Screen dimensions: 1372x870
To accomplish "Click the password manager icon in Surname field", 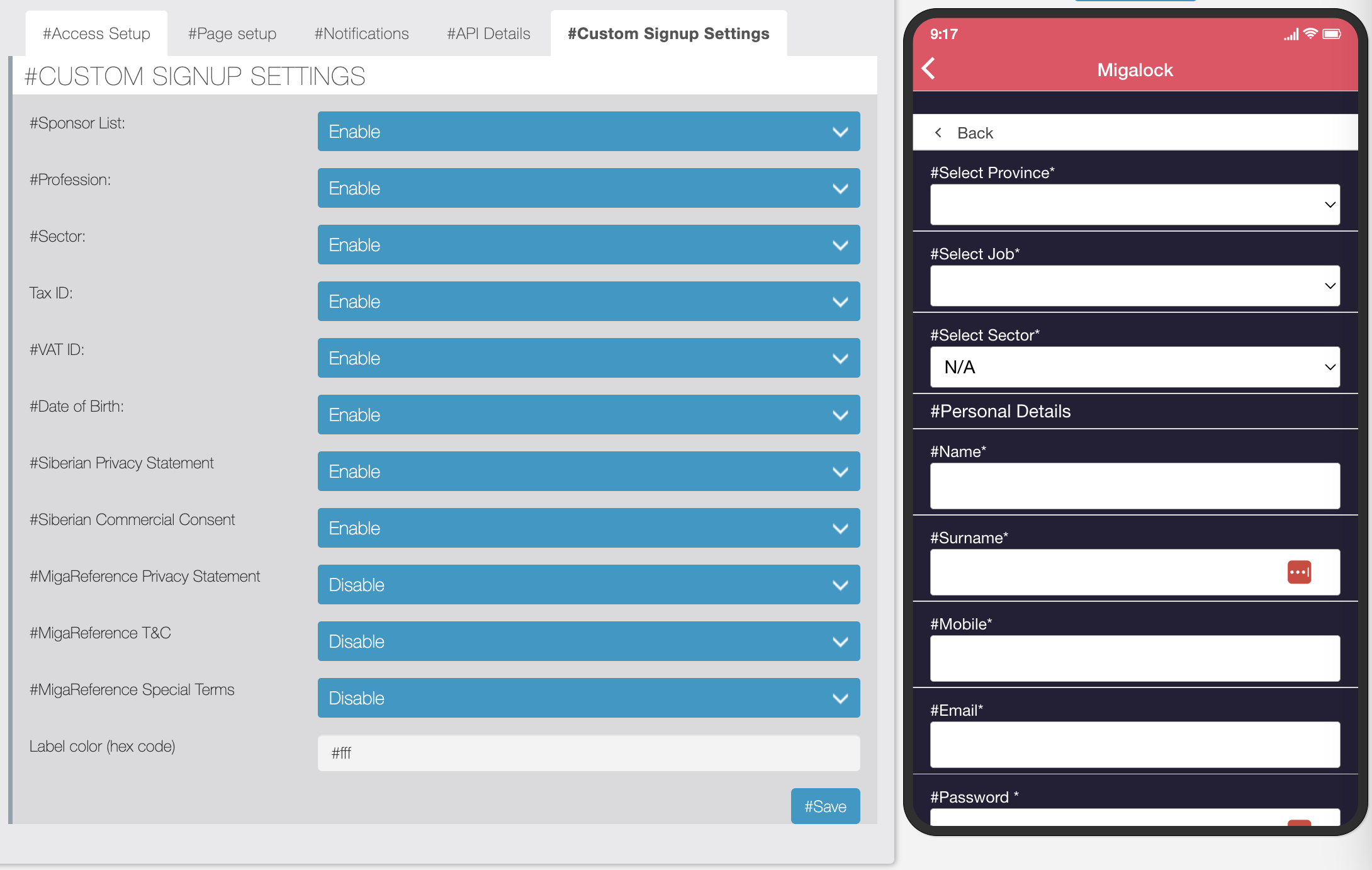I will pyautogui.click(x=1299, y=572).
